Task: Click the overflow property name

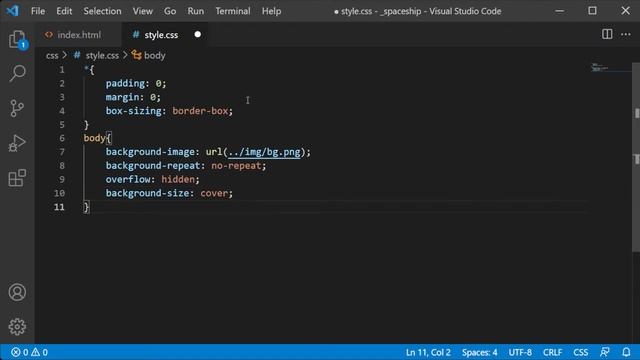Action: (128, 179)
